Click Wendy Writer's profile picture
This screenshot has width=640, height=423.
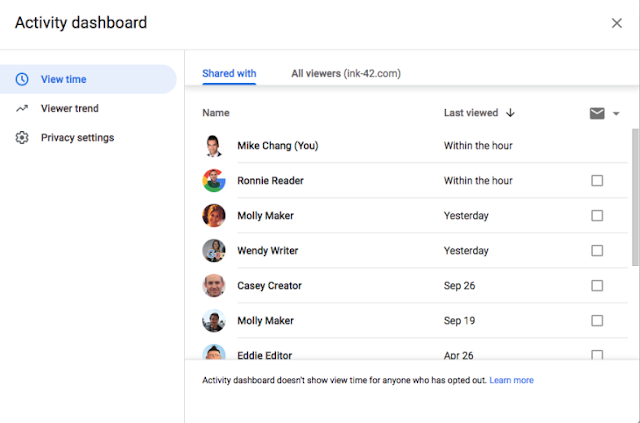point(214,251)
